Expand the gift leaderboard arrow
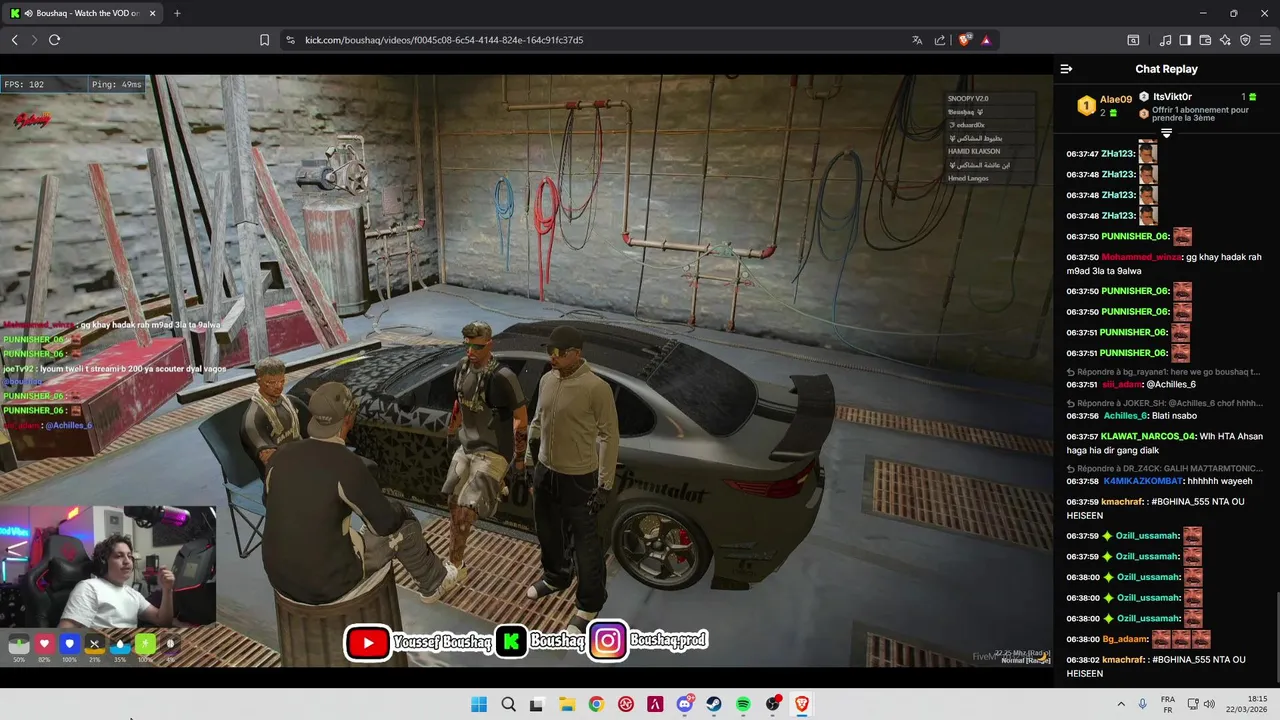The width and height of the screenshot is (1280, 720). (1166, 133)
